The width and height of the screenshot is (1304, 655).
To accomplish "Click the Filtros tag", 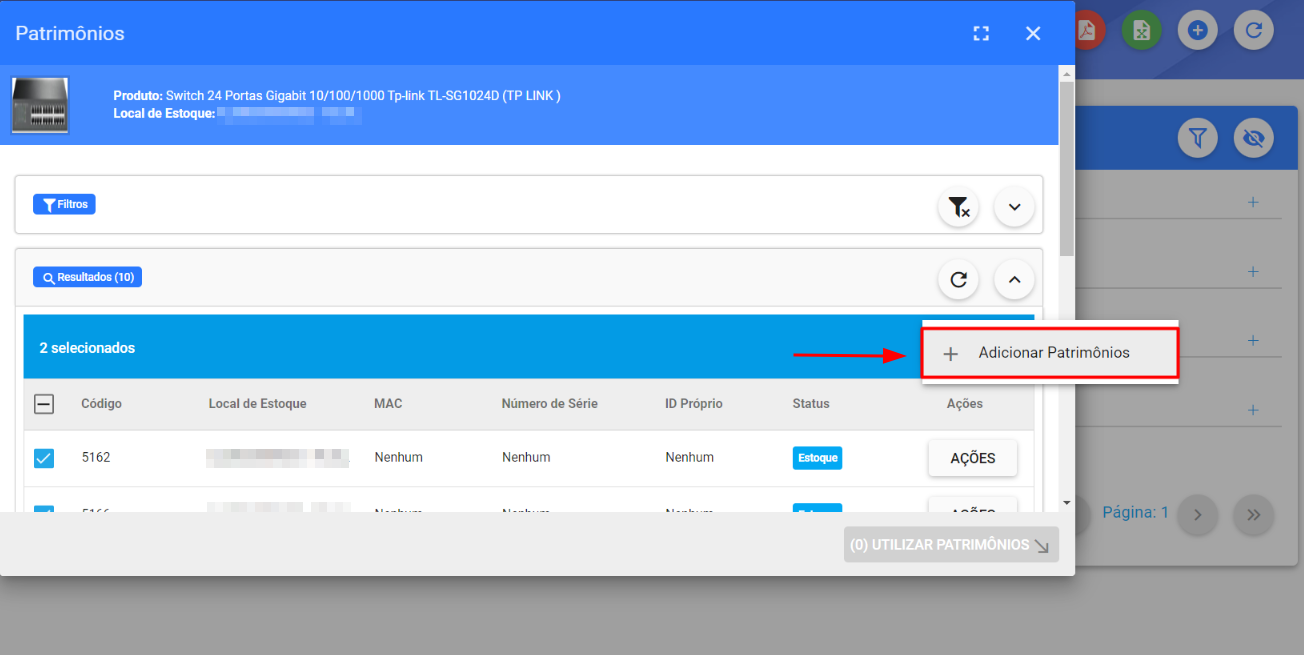I will 64,204.
